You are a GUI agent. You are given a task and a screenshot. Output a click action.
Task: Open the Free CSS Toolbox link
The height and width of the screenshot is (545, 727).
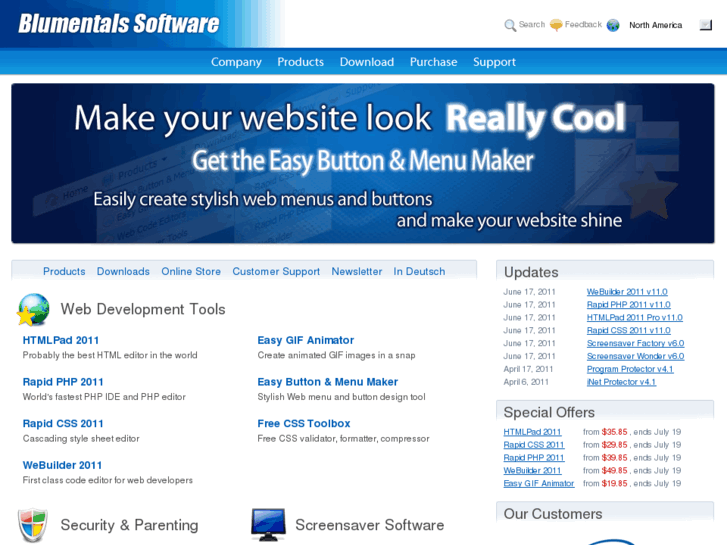pos(304,424)
